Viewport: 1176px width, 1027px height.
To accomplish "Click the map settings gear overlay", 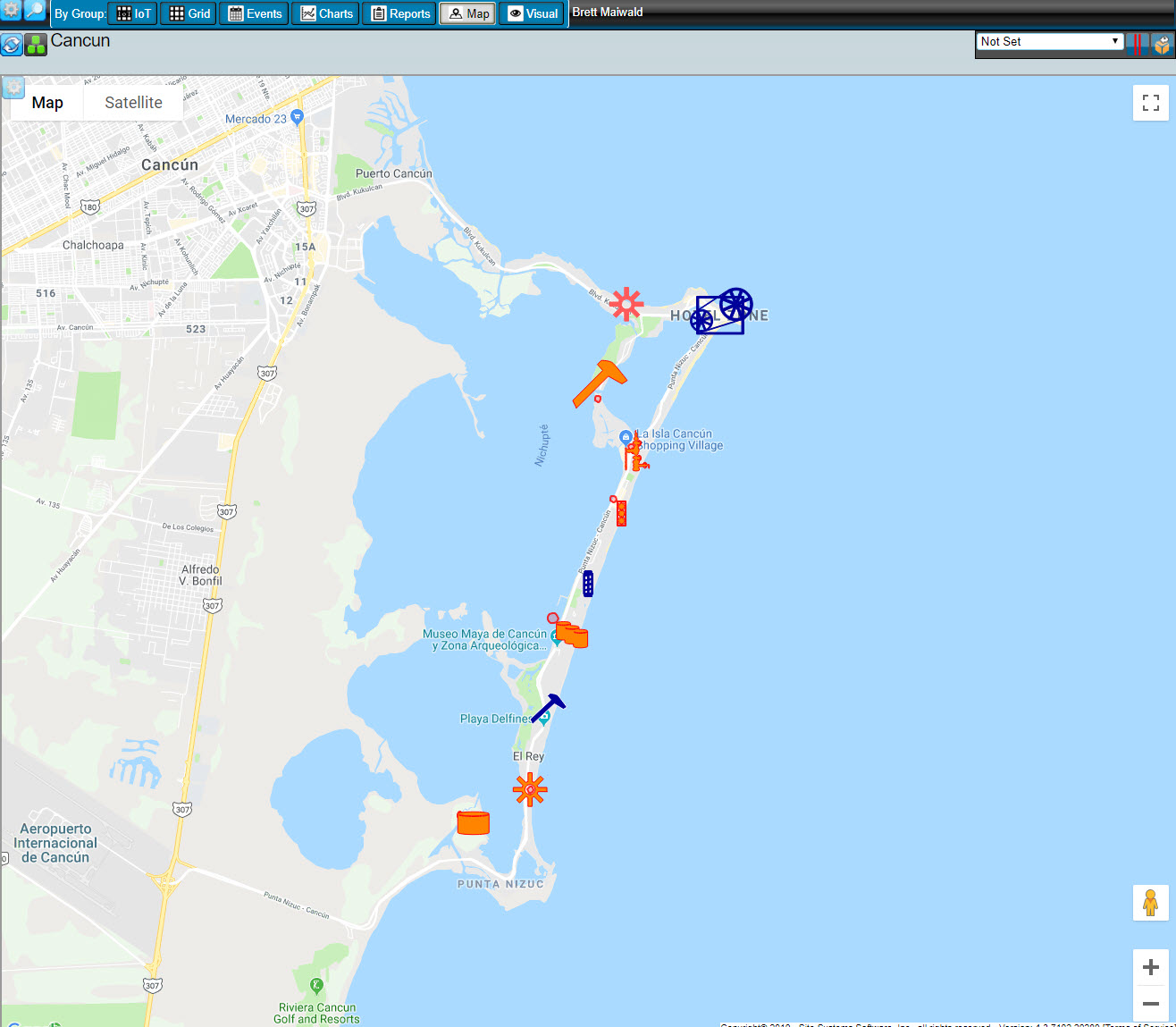I will tap(13, 87).
